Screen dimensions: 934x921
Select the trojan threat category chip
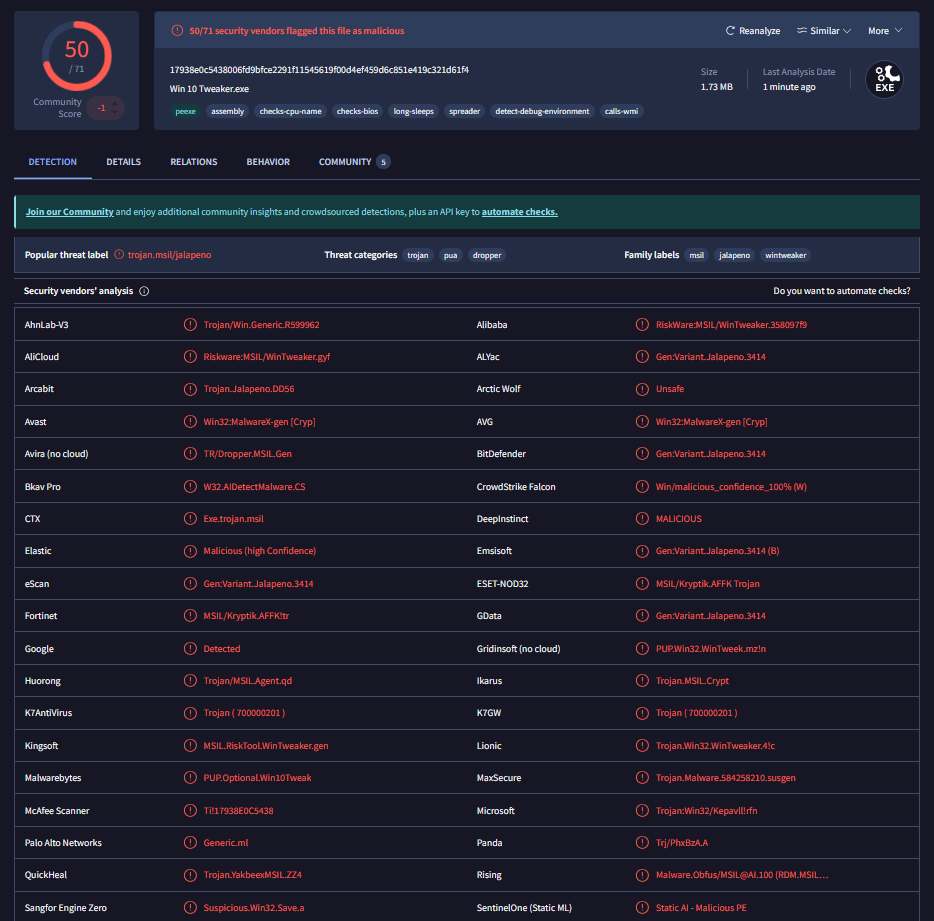pyautogui.click(x=418, y=255)
